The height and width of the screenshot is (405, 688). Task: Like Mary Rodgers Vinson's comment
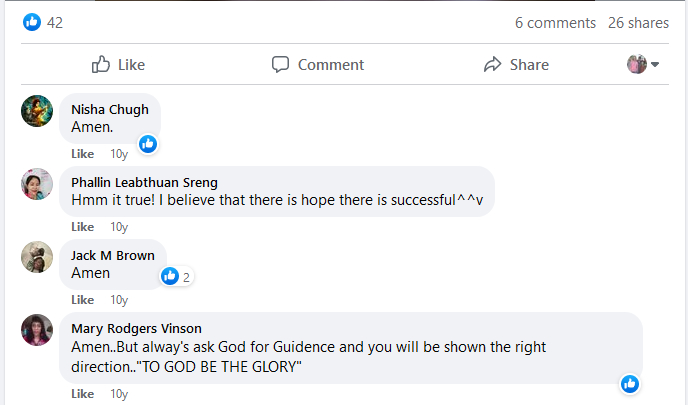coord(83,394)
